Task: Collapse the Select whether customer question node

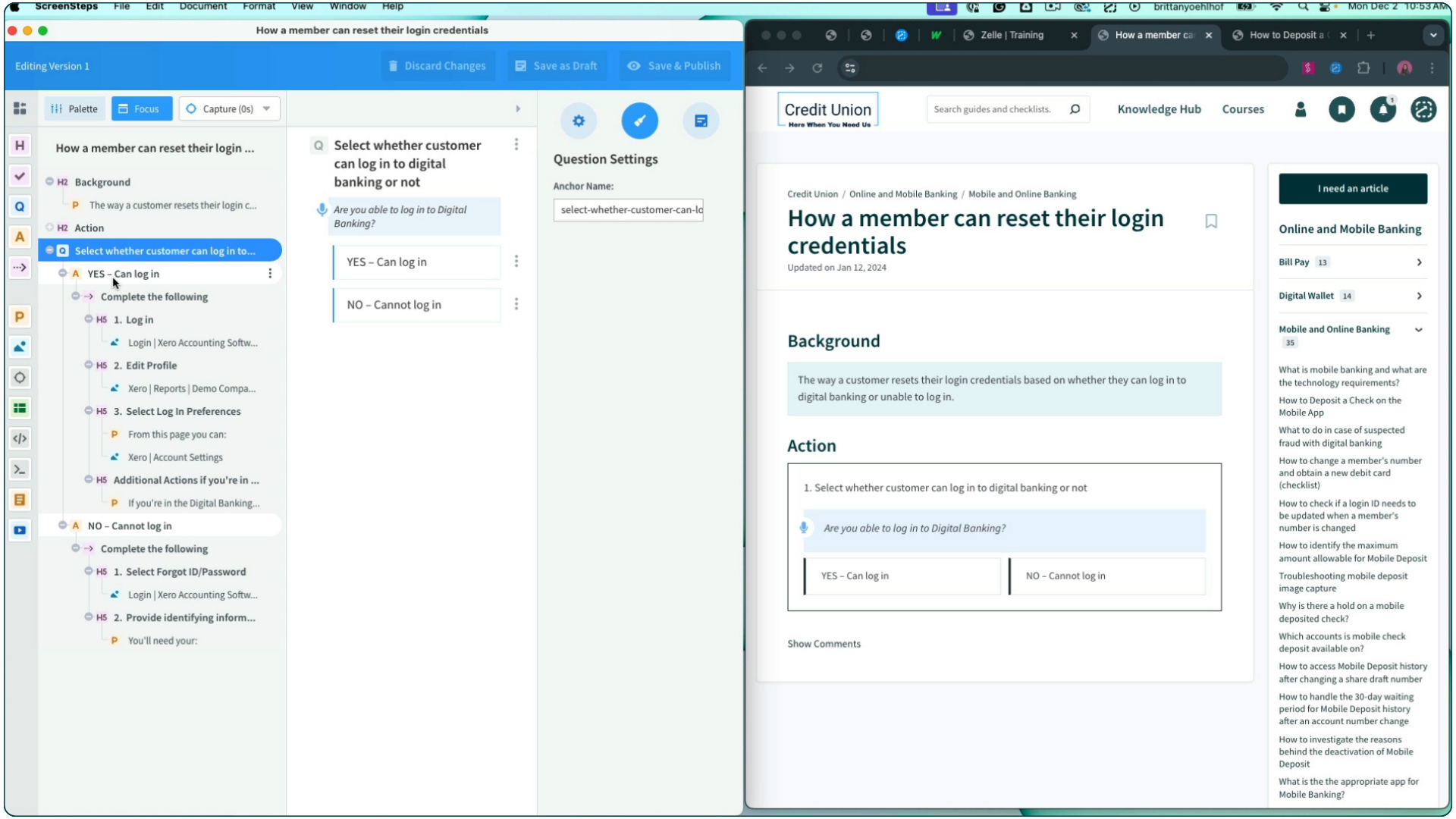Action: pos(49,250)
